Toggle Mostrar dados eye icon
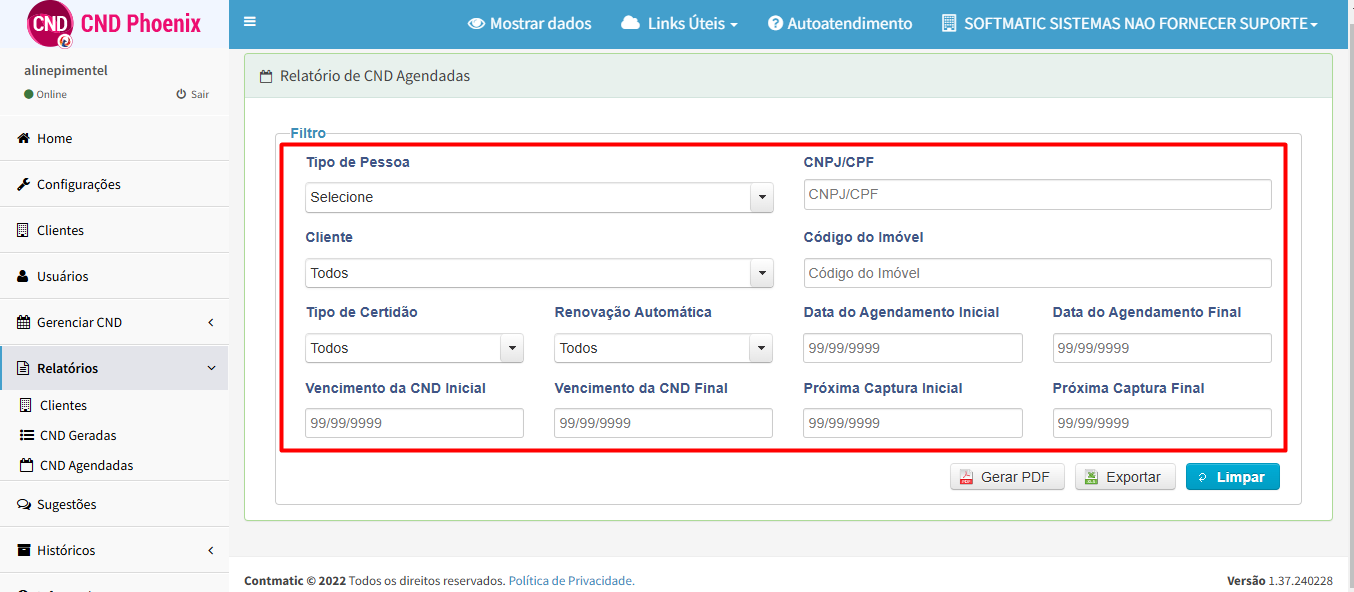 476,24
